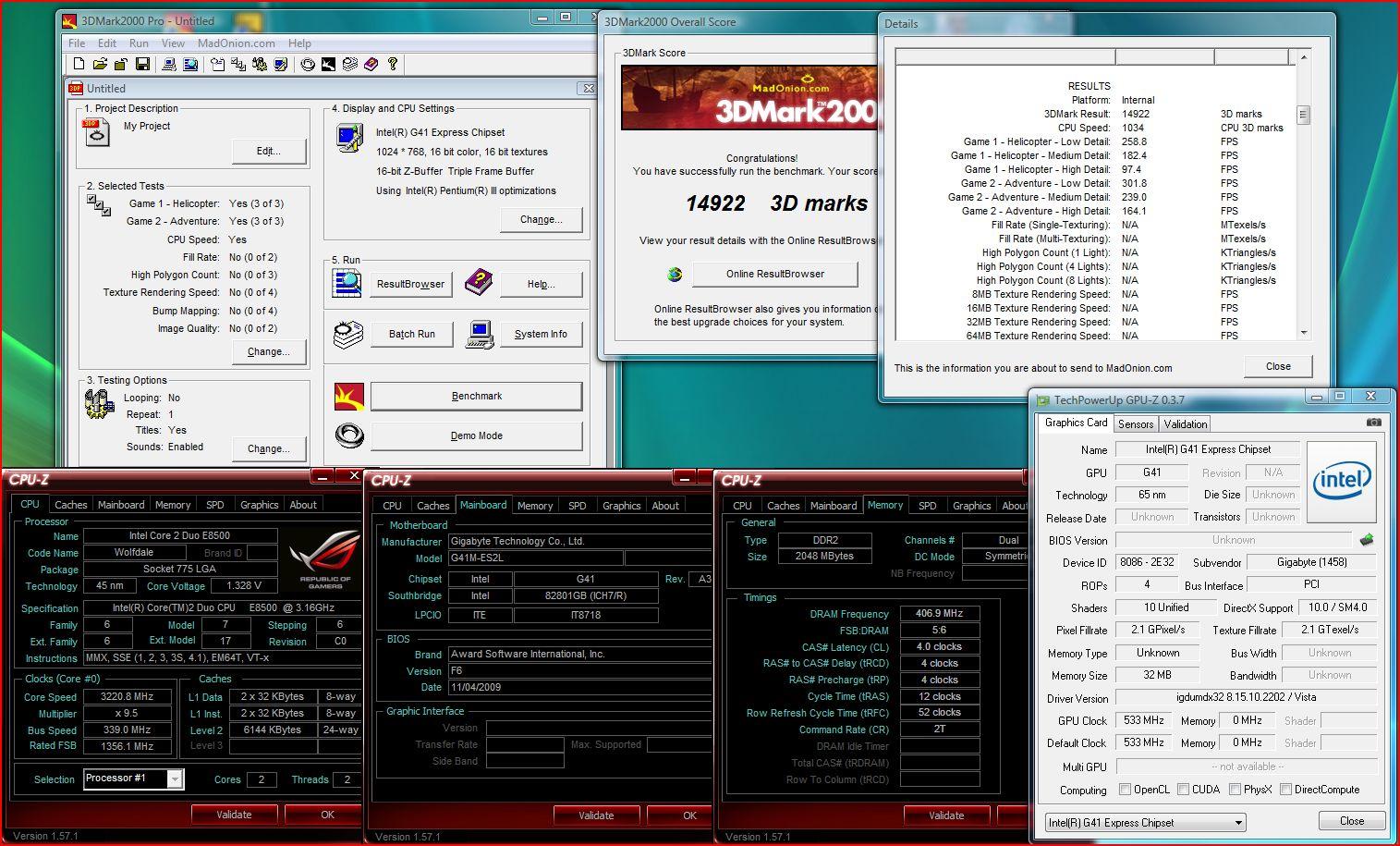
Task: Click the Demo Mode button
Action: tap(477, 435)
